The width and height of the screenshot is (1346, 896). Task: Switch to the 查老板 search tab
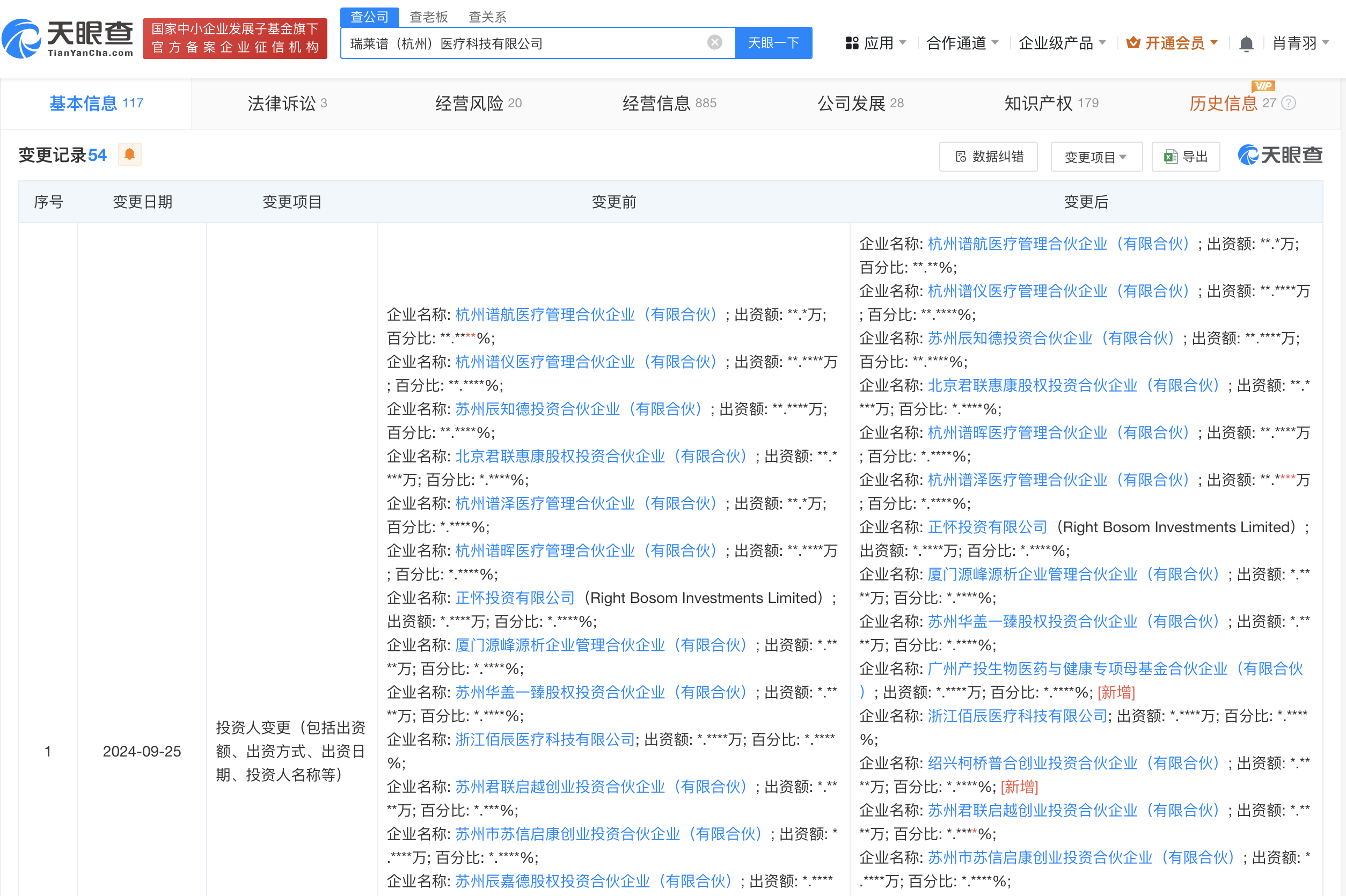[429, 17]
